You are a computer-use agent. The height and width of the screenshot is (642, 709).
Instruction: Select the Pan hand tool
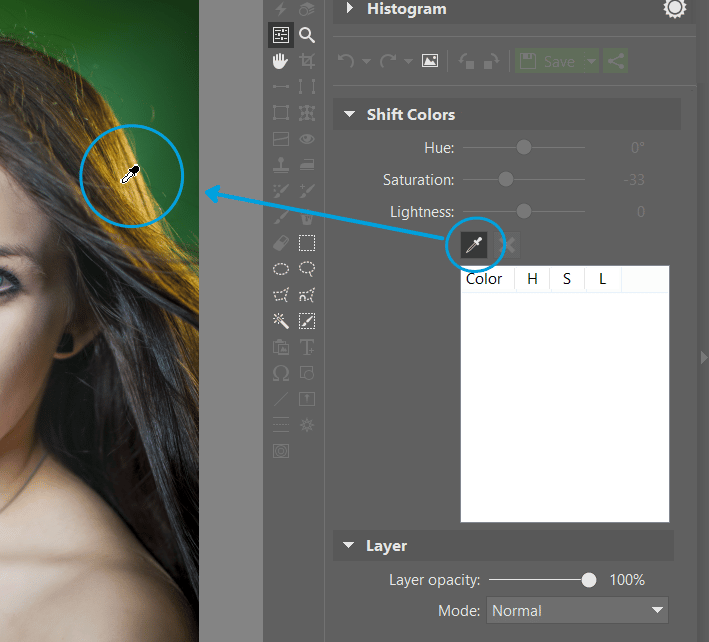click(281, 61)
